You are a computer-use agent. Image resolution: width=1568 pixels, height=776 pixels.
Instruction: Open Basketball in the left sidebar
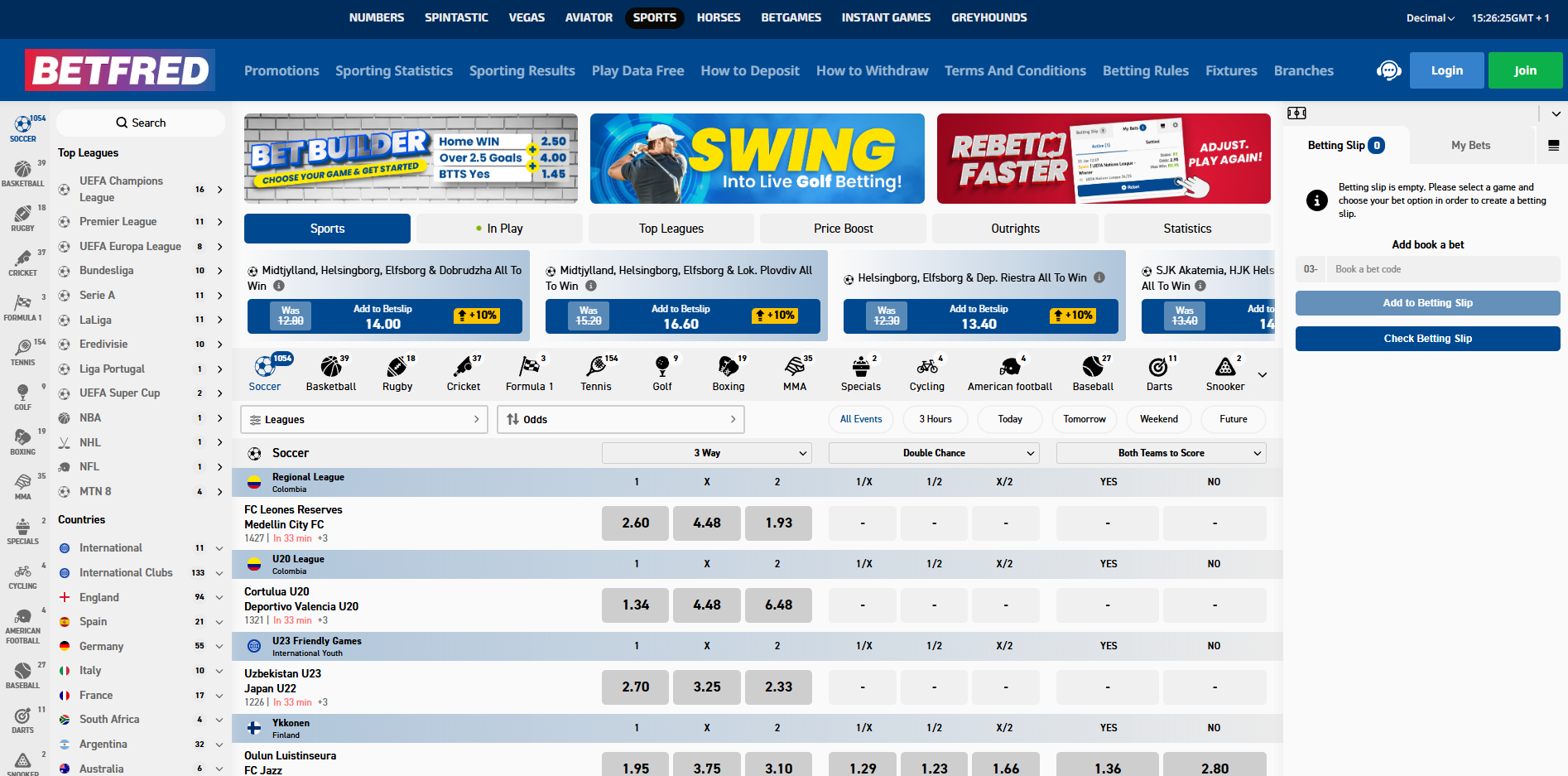pyautogui.click(x=23, y=174)
